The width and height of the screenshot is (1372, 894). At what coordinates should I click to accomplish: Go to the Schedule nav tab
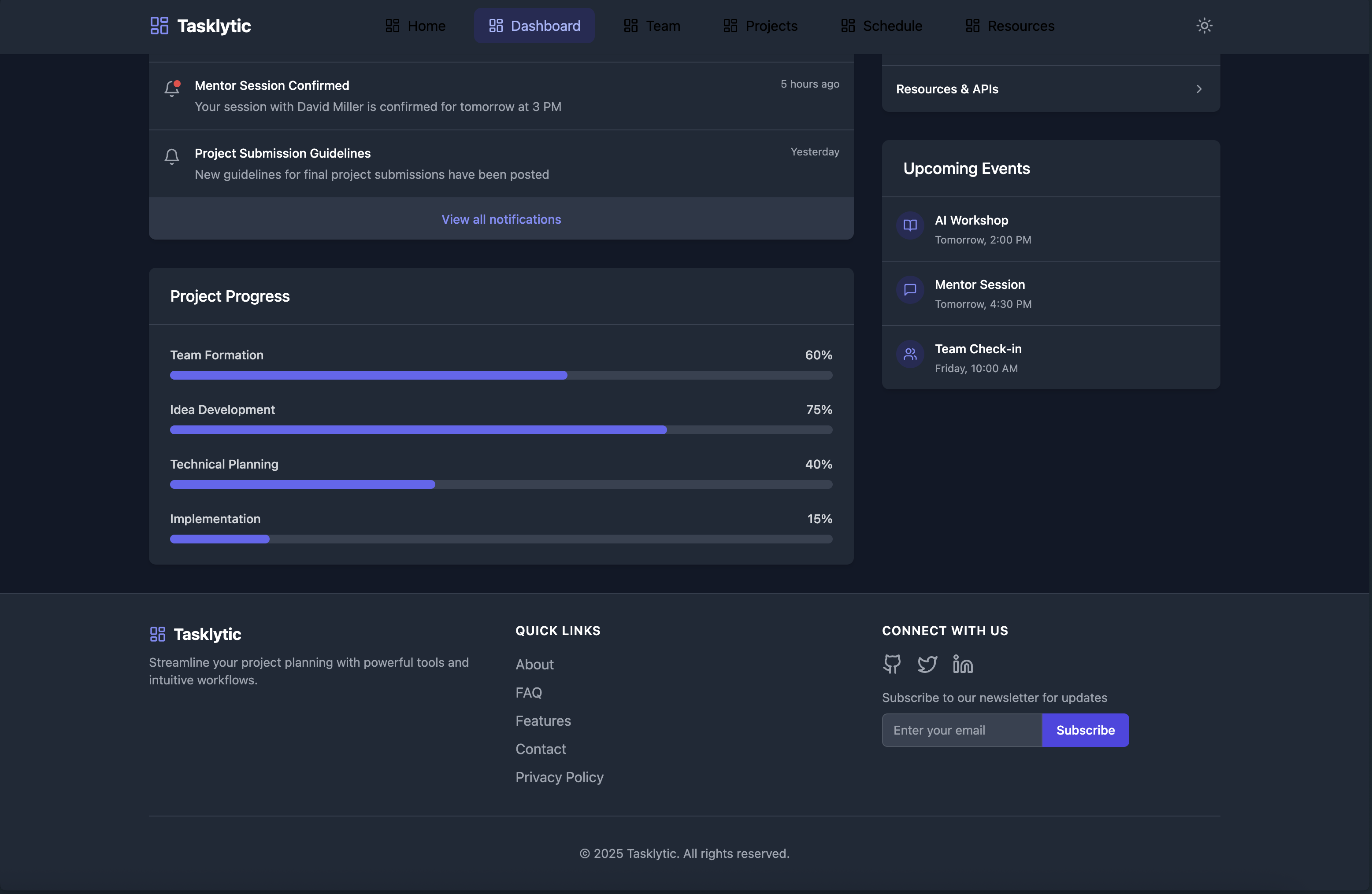point(882,26)
